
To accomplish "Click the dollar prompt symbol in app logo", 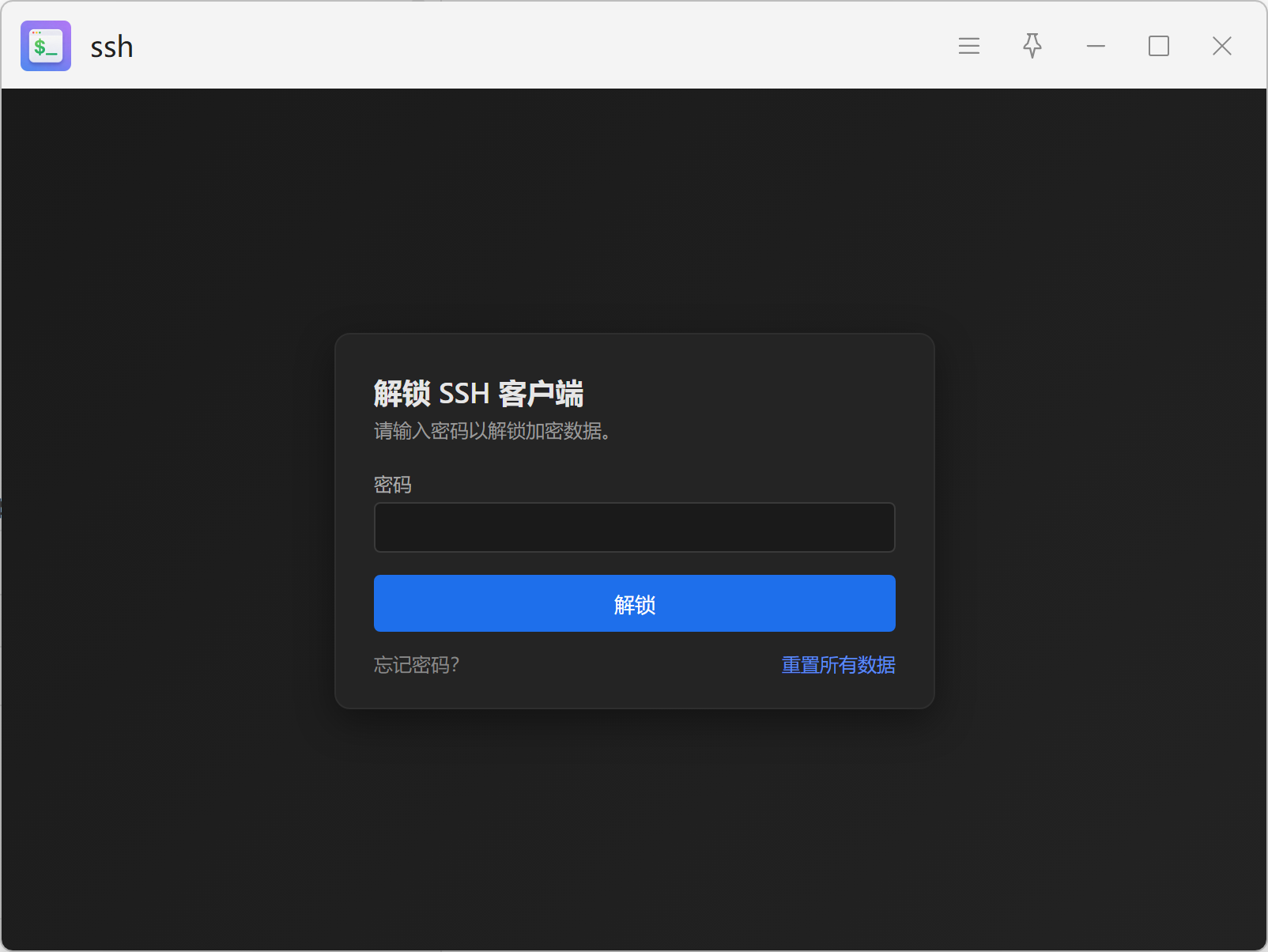I will pyautogui.click(x=40, y=47).
